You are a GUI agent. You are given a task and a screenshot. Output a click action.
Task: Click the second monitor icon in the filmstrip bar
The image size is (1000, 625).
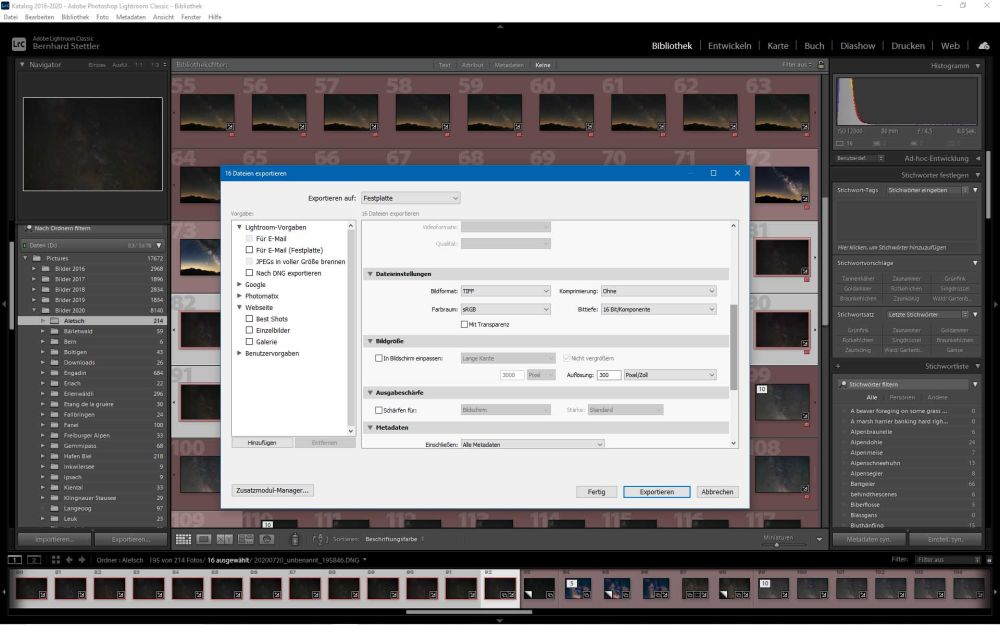pos(33,560)
